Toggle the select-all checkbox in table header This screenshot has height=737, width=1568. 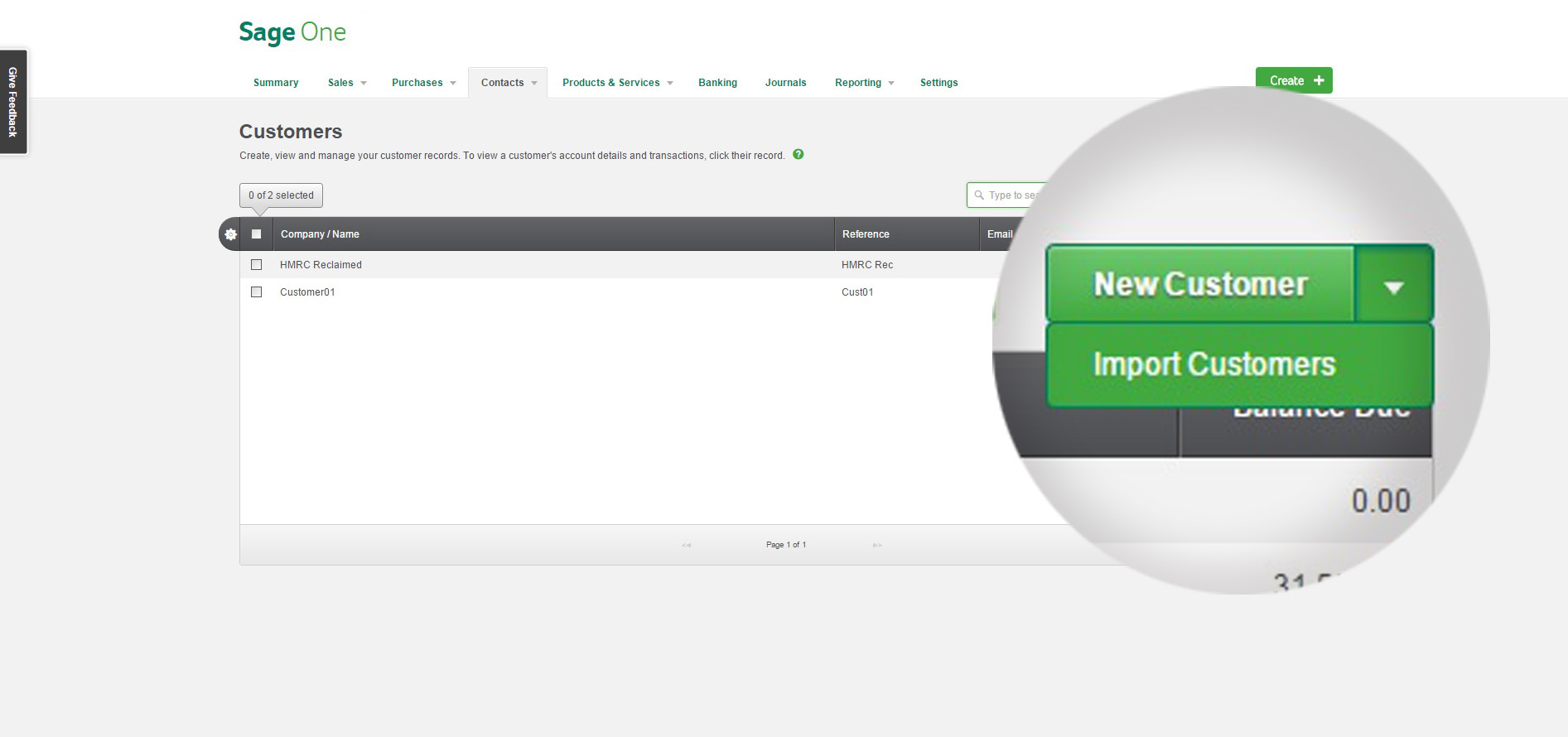pyautogui.click(x=257, y=234)
